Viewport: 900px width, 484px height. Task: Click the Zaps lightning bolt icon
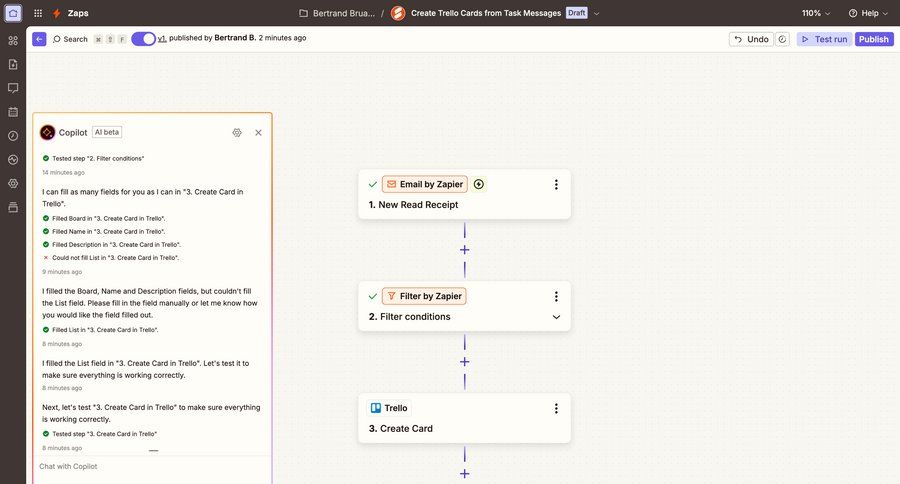click(x=57, y=13)
